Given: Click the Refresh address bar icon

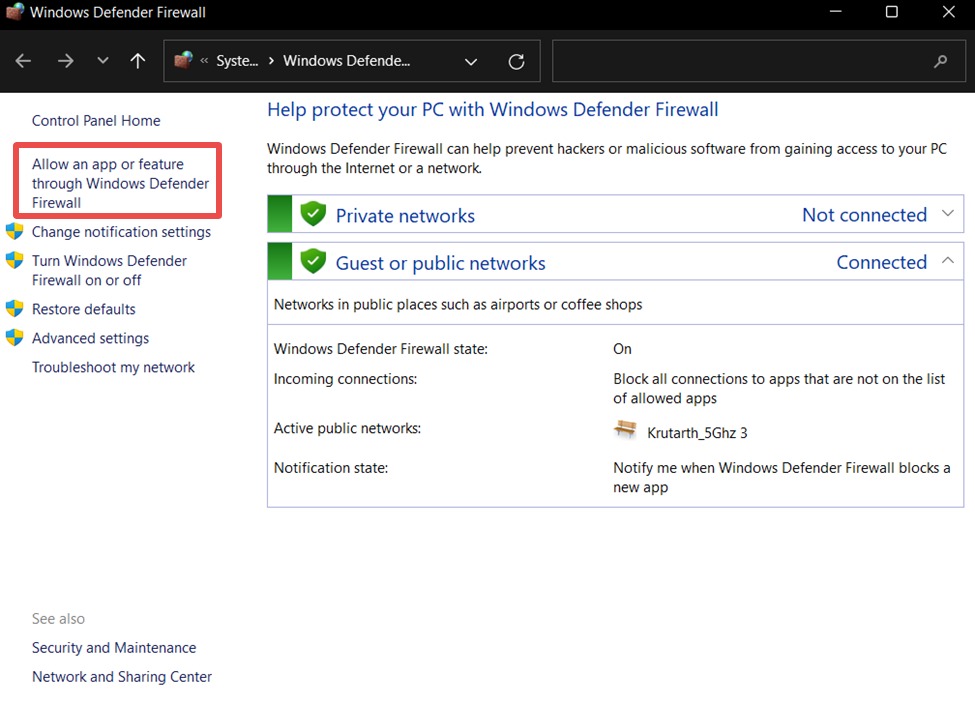Looking at the screenshot, I should coord(516,61).
